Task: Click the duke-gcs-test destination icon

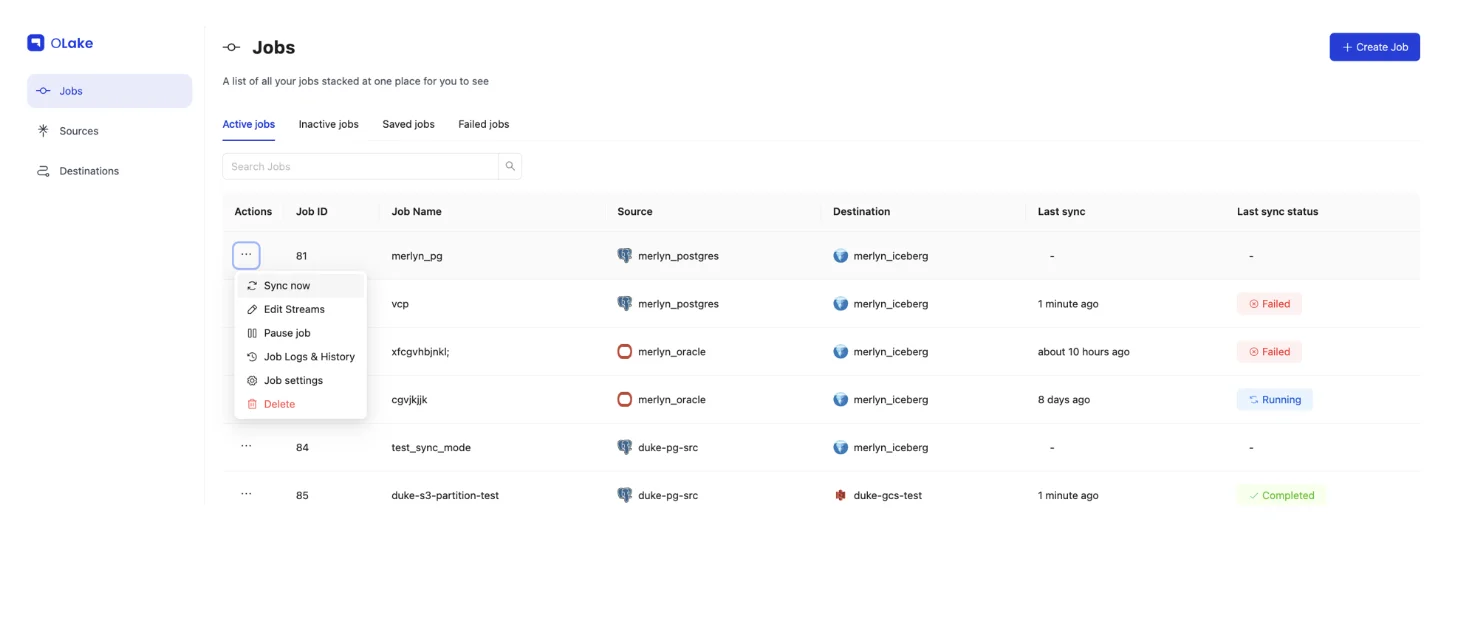Action: coord(840,496)
